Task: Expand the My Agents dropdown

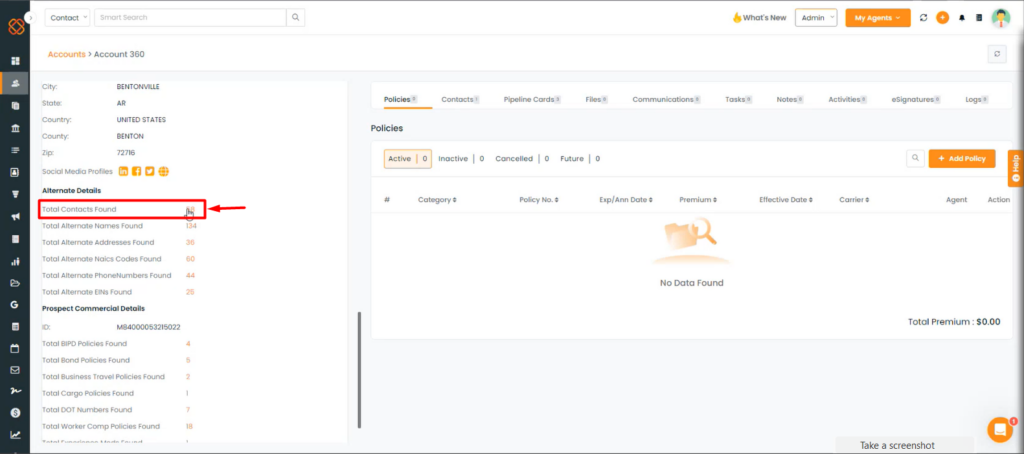Action: pos(878,18)
